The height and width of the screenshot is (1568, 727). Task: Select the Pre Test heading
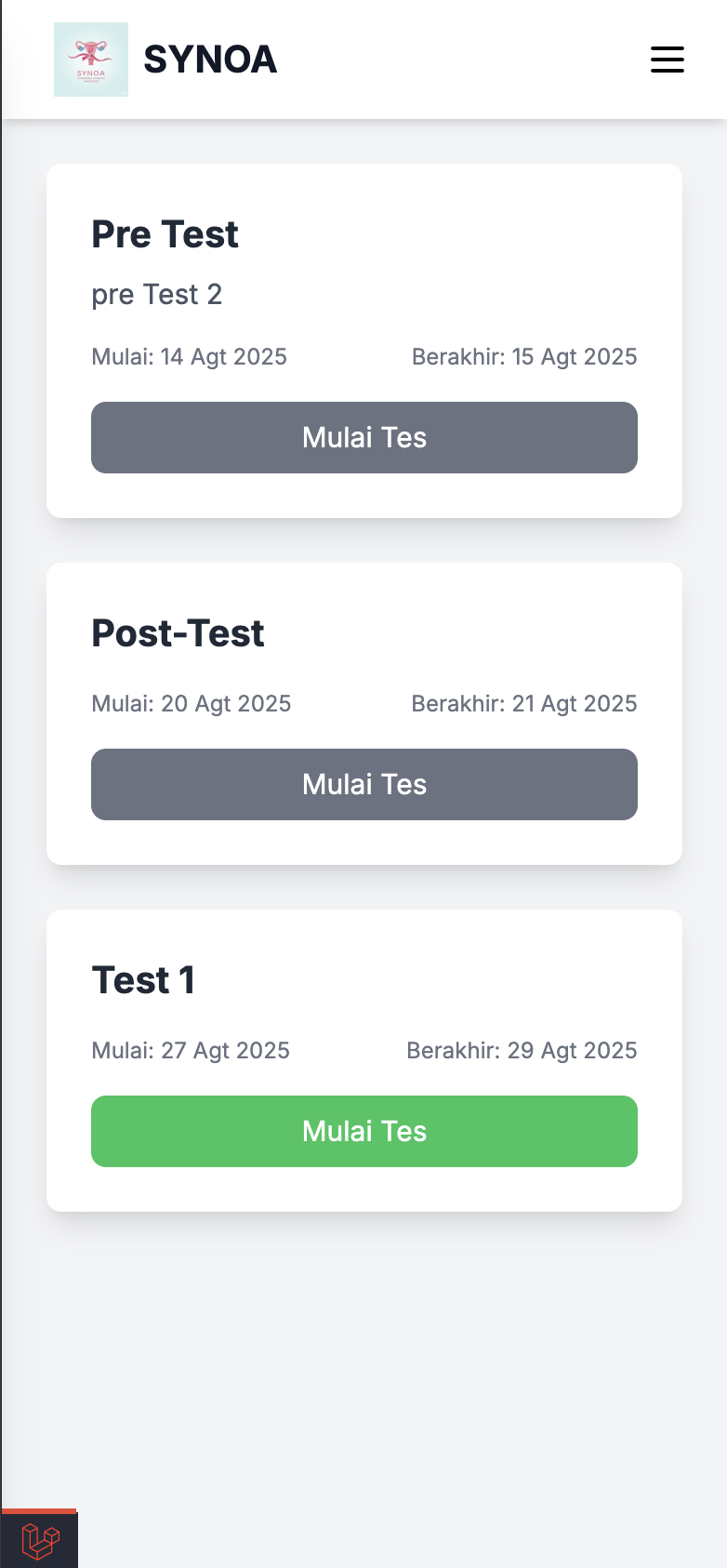[x=165, y=234]
